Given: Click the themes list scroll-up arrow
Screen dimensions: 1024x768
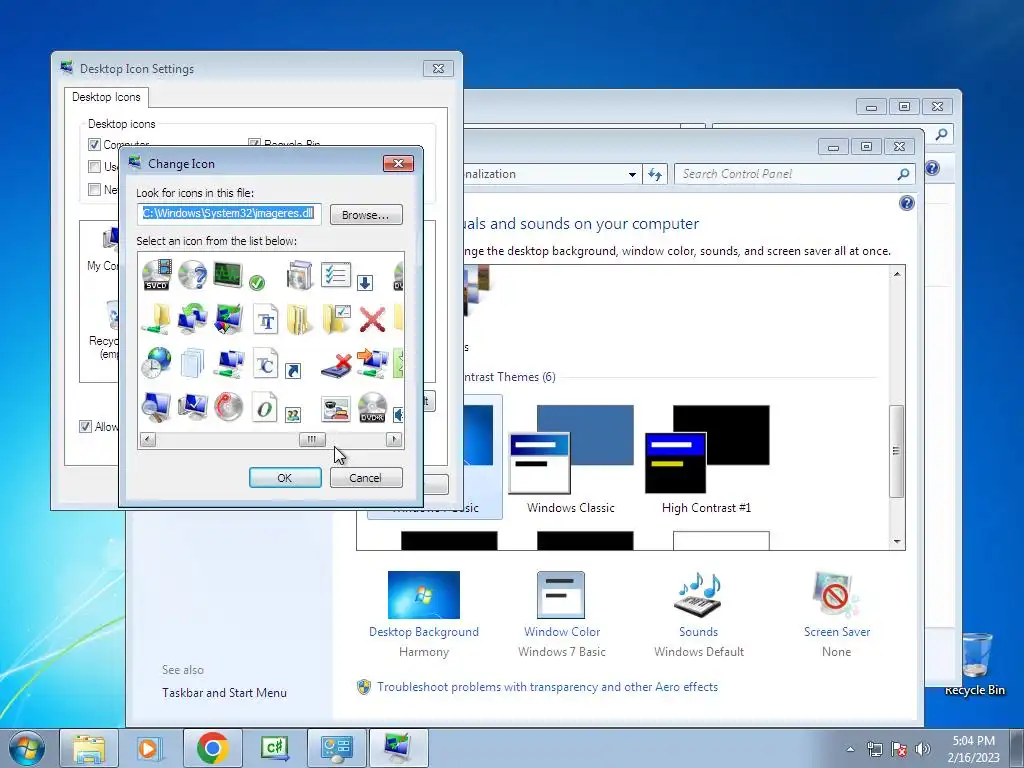Looking at the screenshot, I should [x=897, y=274].
